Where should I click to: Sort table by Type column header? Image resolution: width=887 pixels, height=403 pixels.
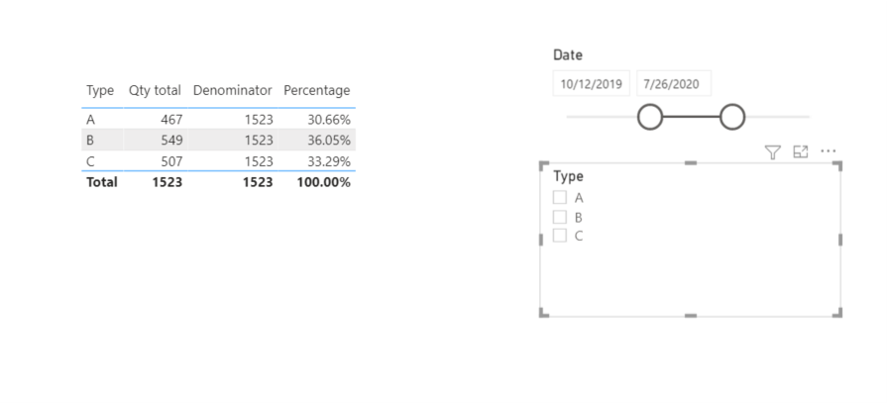(100, 91)
